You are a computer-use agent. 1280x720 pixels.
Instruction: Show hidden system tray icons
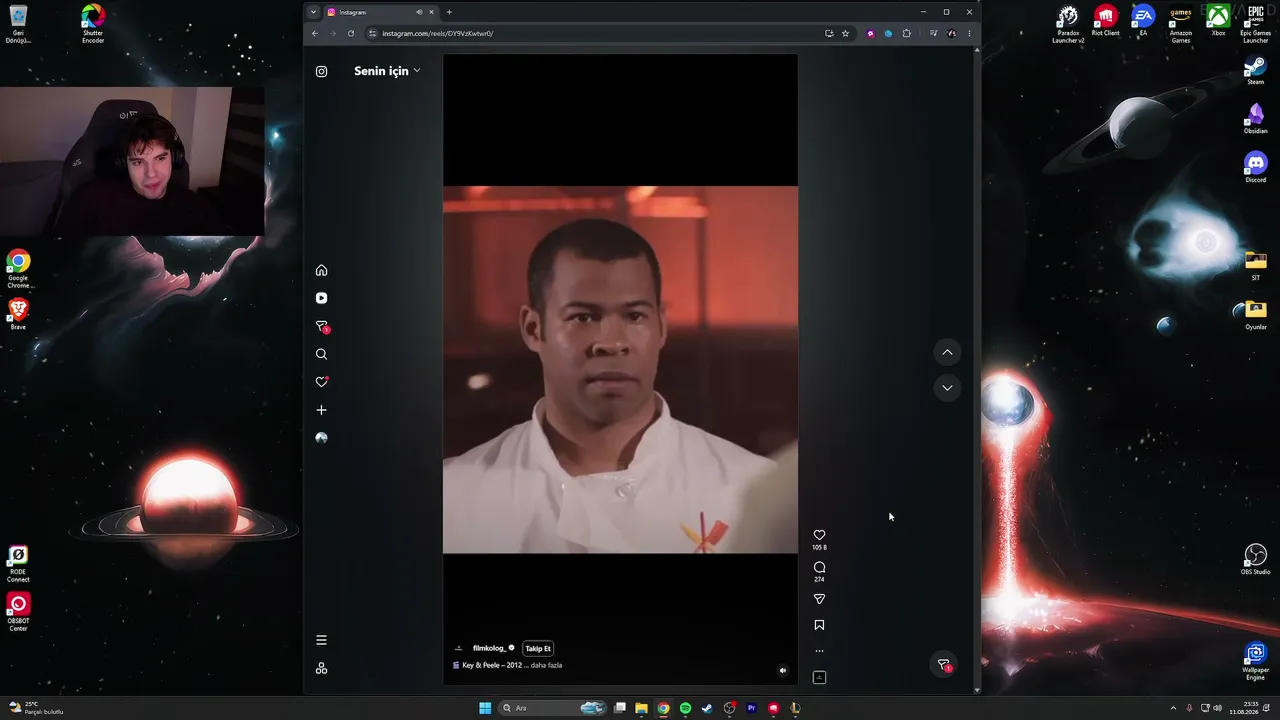coord(1173,708)
